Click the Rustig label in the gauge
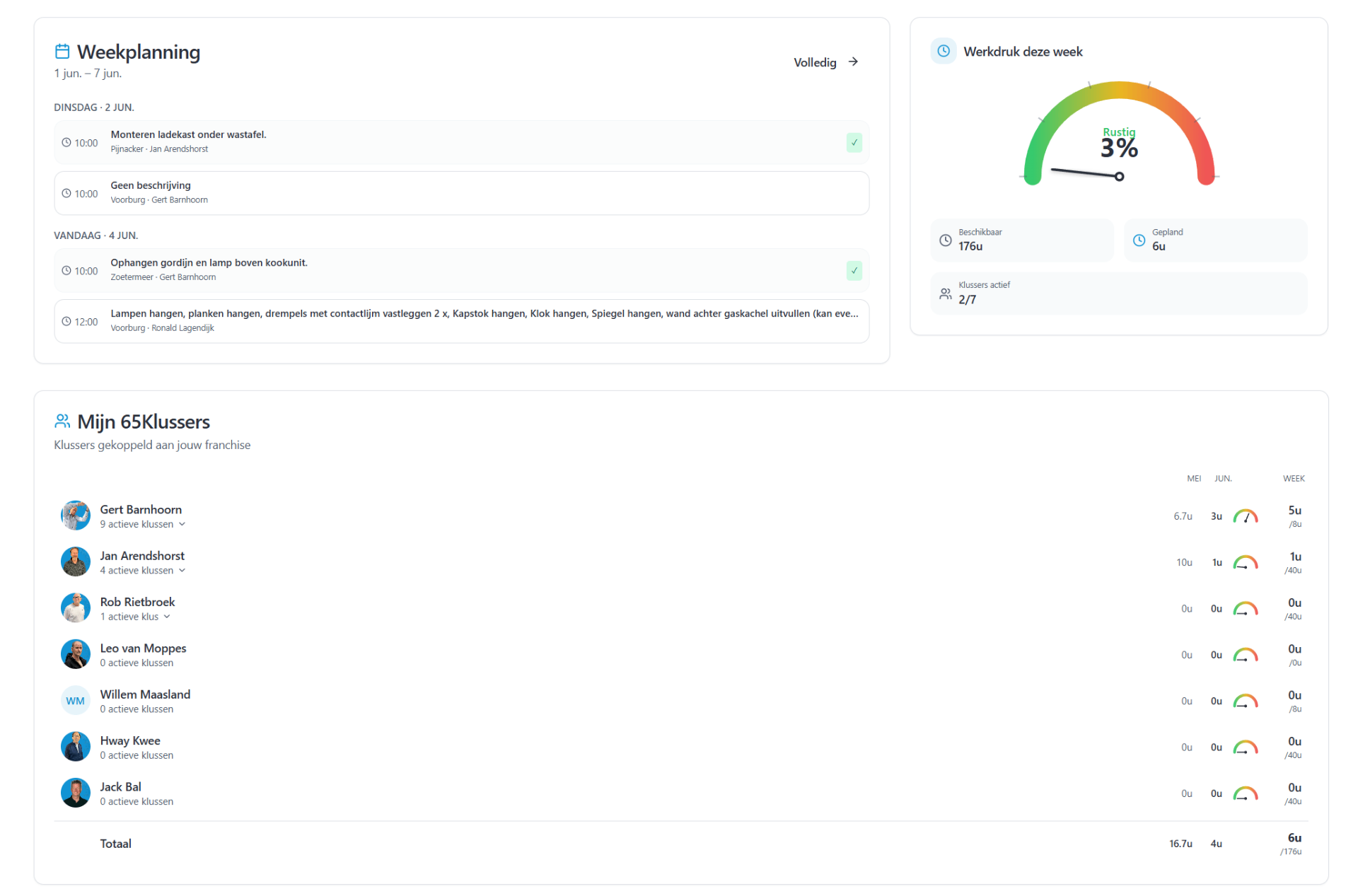This screenshot has height=896, width=1358. [1119, 132]
